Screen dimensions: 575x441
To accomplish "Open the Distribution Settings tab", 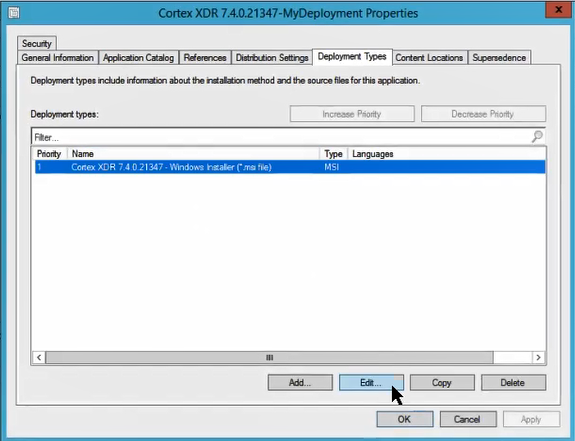I will 272,58.
